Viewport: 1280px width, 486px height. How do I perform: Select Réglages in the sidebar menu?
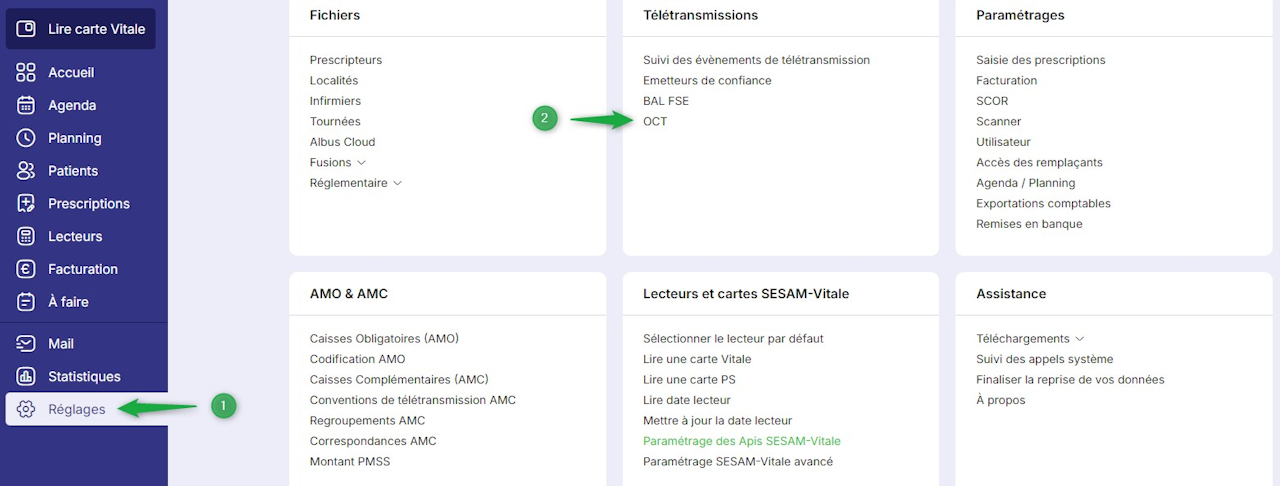[76, 409]
